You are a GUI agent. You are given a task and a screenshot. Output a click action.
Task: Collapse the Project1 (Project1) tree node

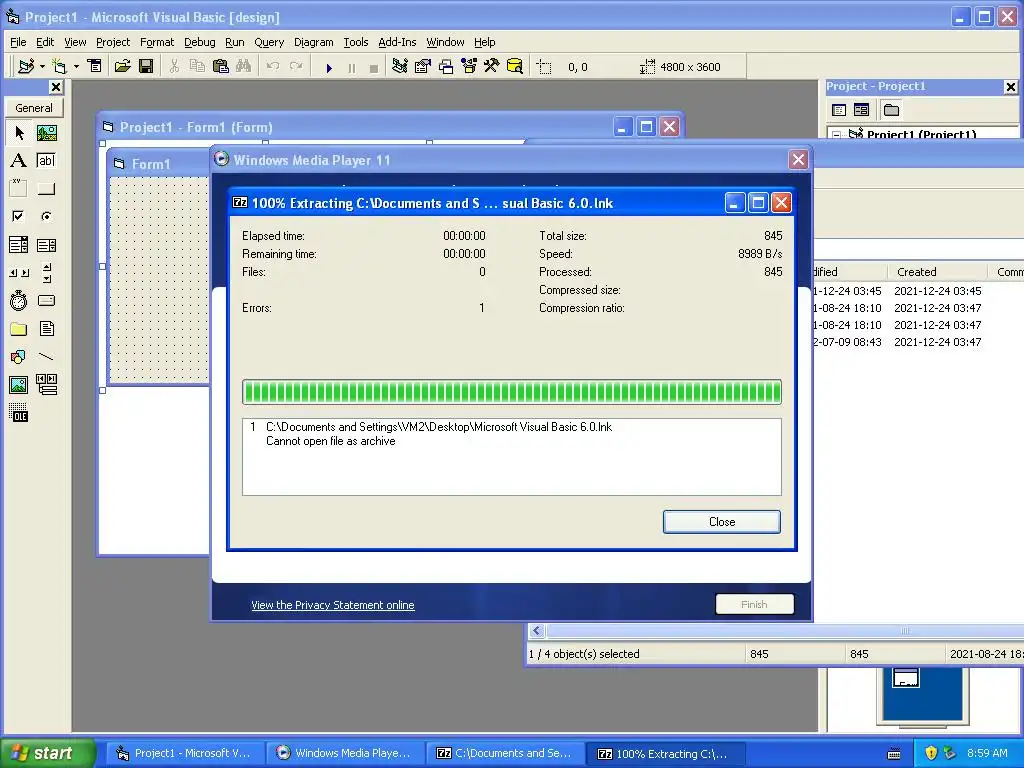(x=837, y=135)
